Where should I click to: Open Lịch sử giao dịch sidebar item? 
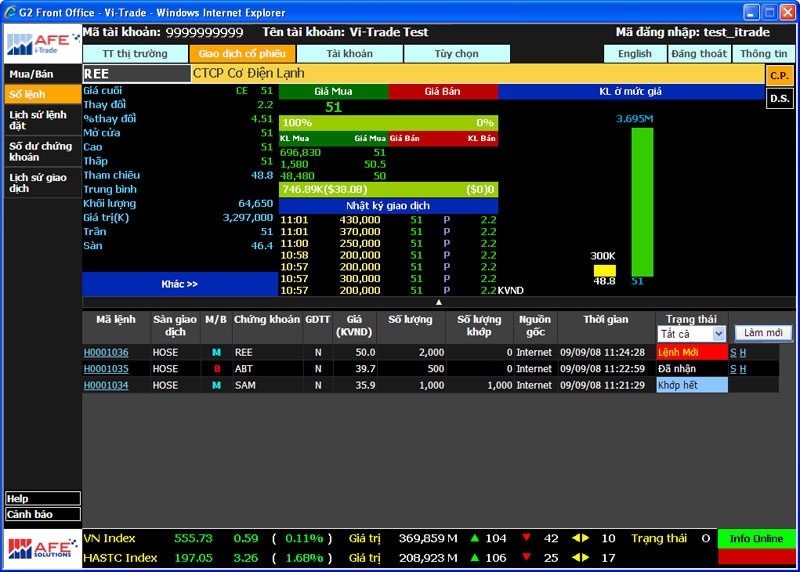pos(43,183)
